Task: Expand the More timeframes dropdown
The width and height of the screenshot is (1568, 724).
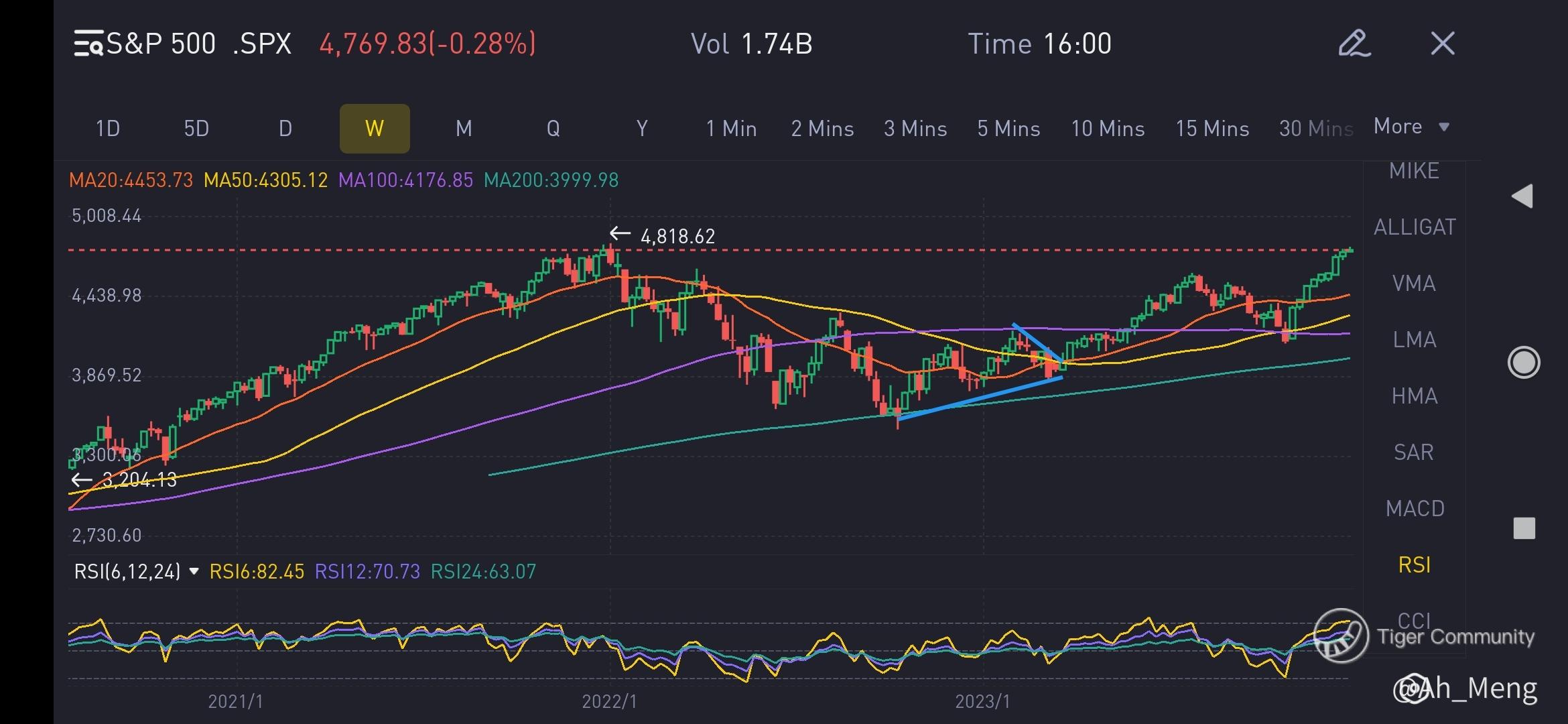Action: (1411, 127)
